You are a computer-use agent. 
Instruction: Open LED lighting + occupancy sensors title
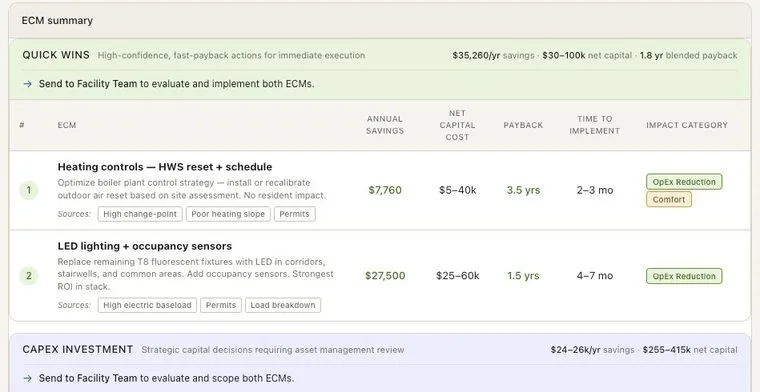coord(145,246)
